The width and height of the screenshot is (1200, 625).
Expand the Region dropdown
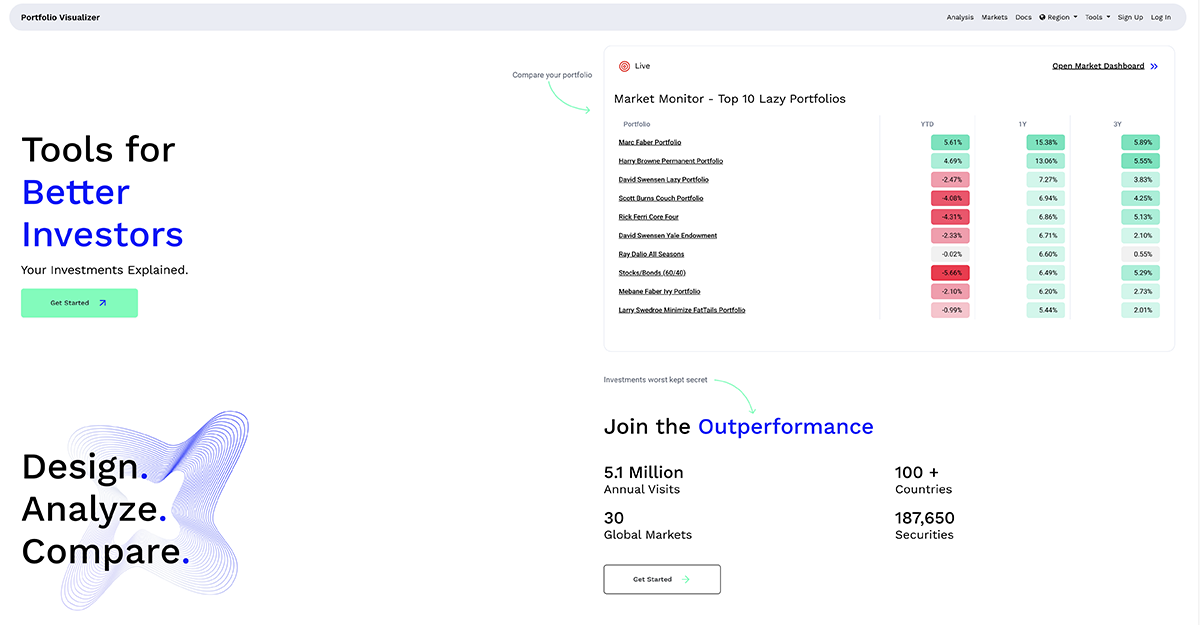(x=1058, y=17)
